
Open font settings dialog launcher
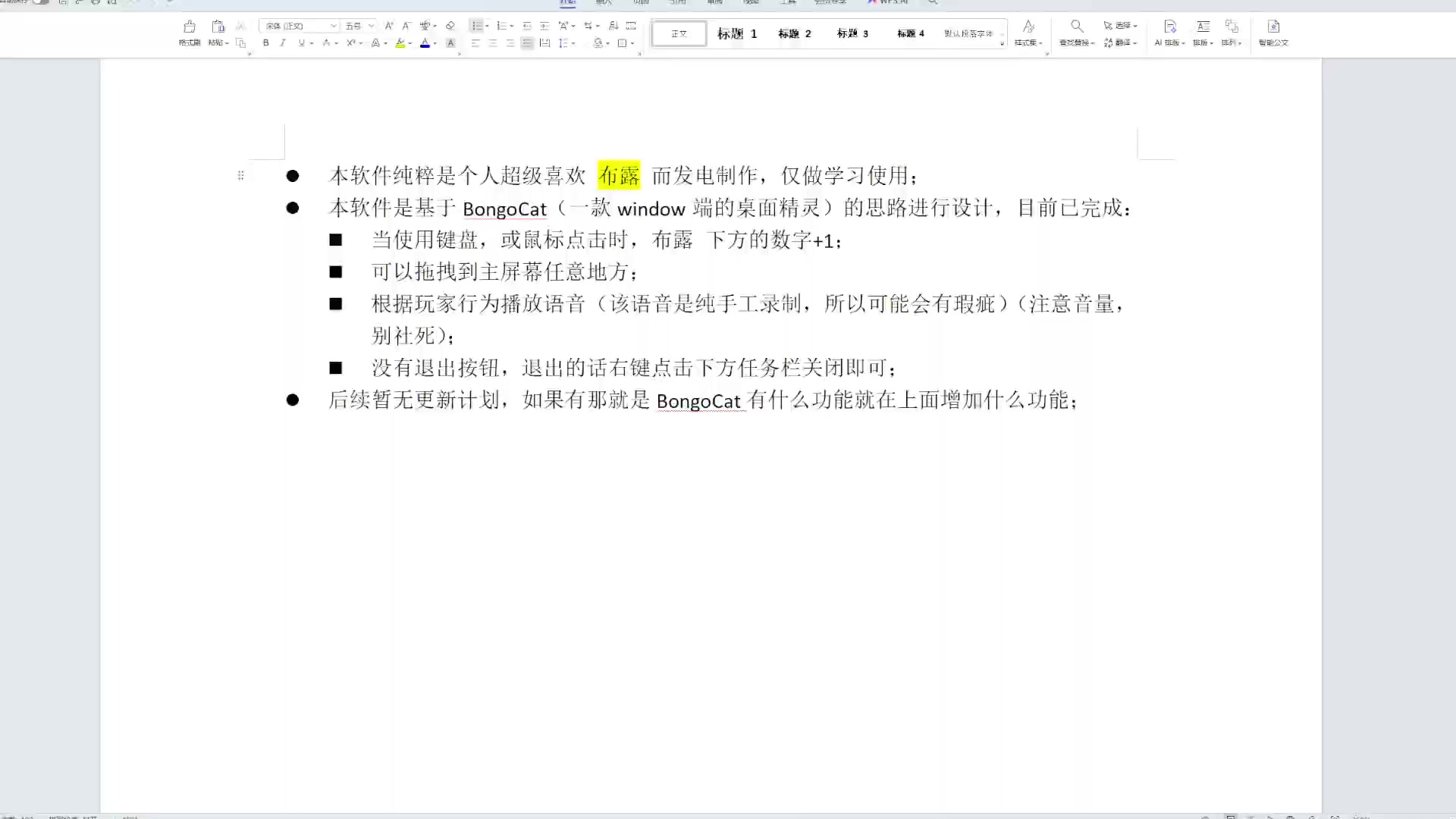point(459,54)
